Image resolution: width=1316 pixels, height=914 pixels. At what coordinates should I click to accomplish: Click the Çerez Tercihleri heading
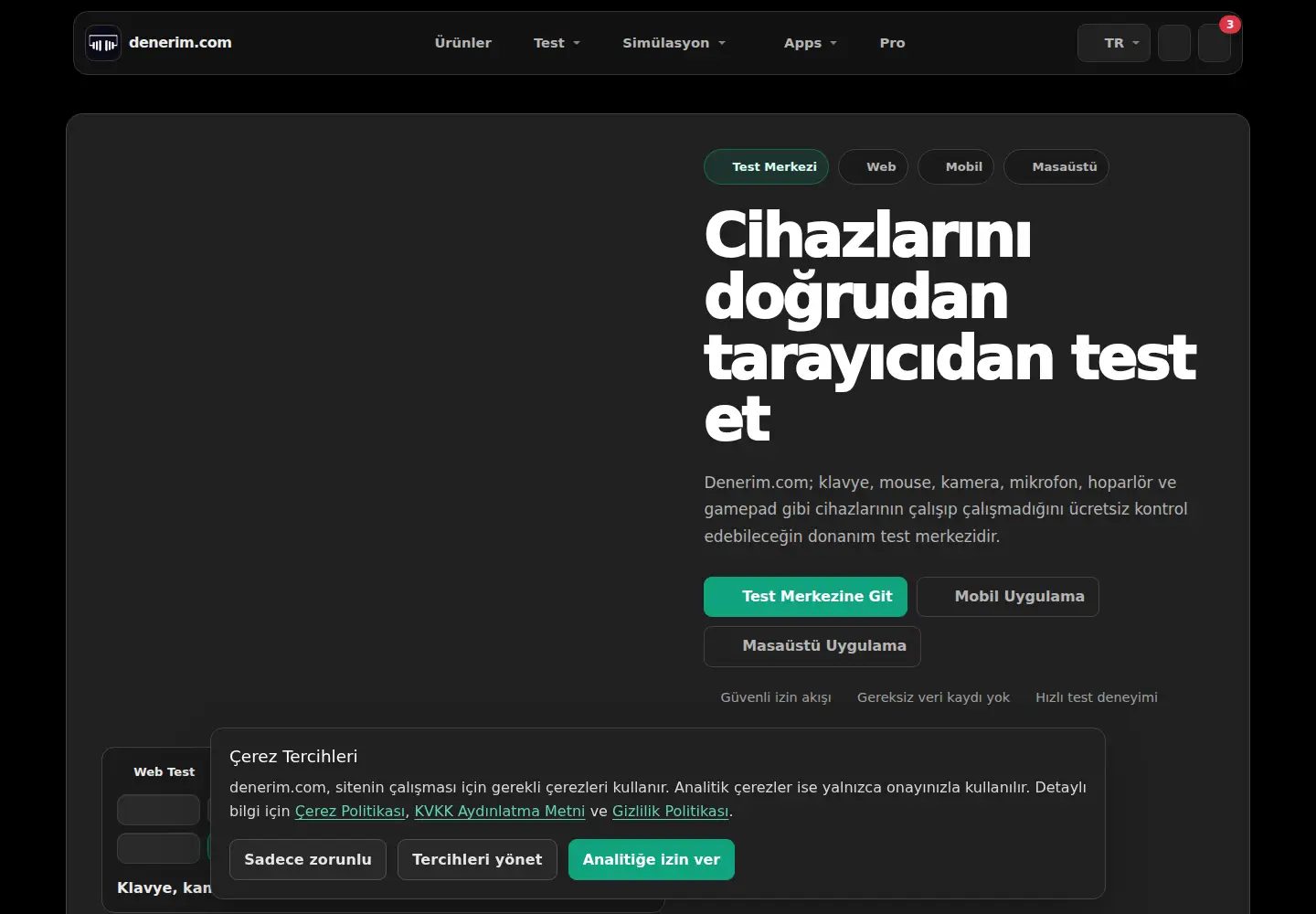pos(293,756)
